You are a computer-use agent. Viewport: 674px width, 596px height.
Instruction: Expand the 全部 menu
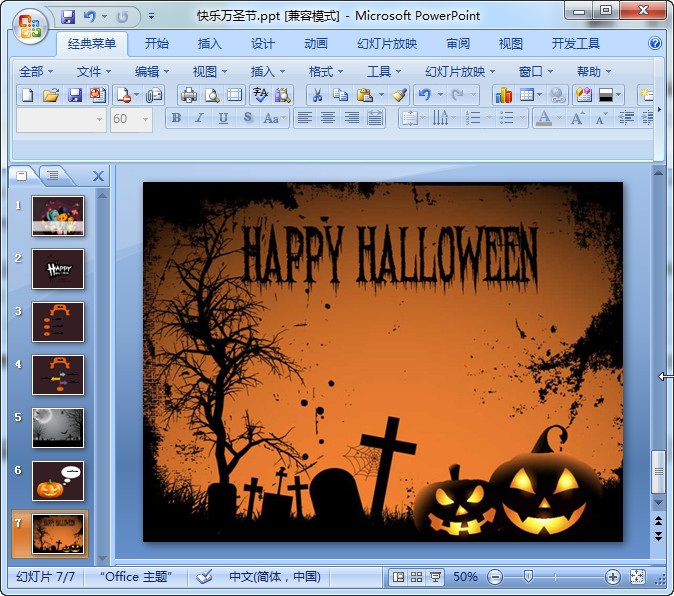coord(36,71)
